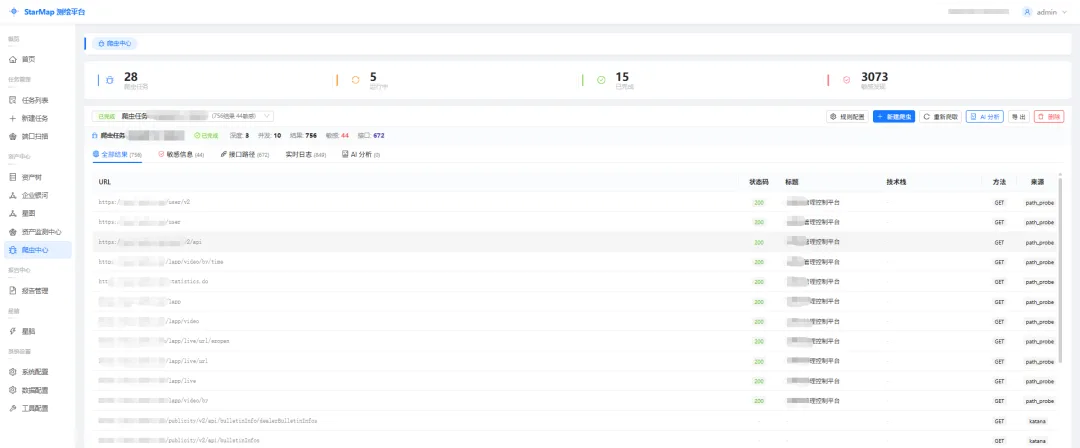The height and width of the screenshot is (448, 1080).
Task: Click the 企业银河 sidebar icon
Action: point(12,196)
